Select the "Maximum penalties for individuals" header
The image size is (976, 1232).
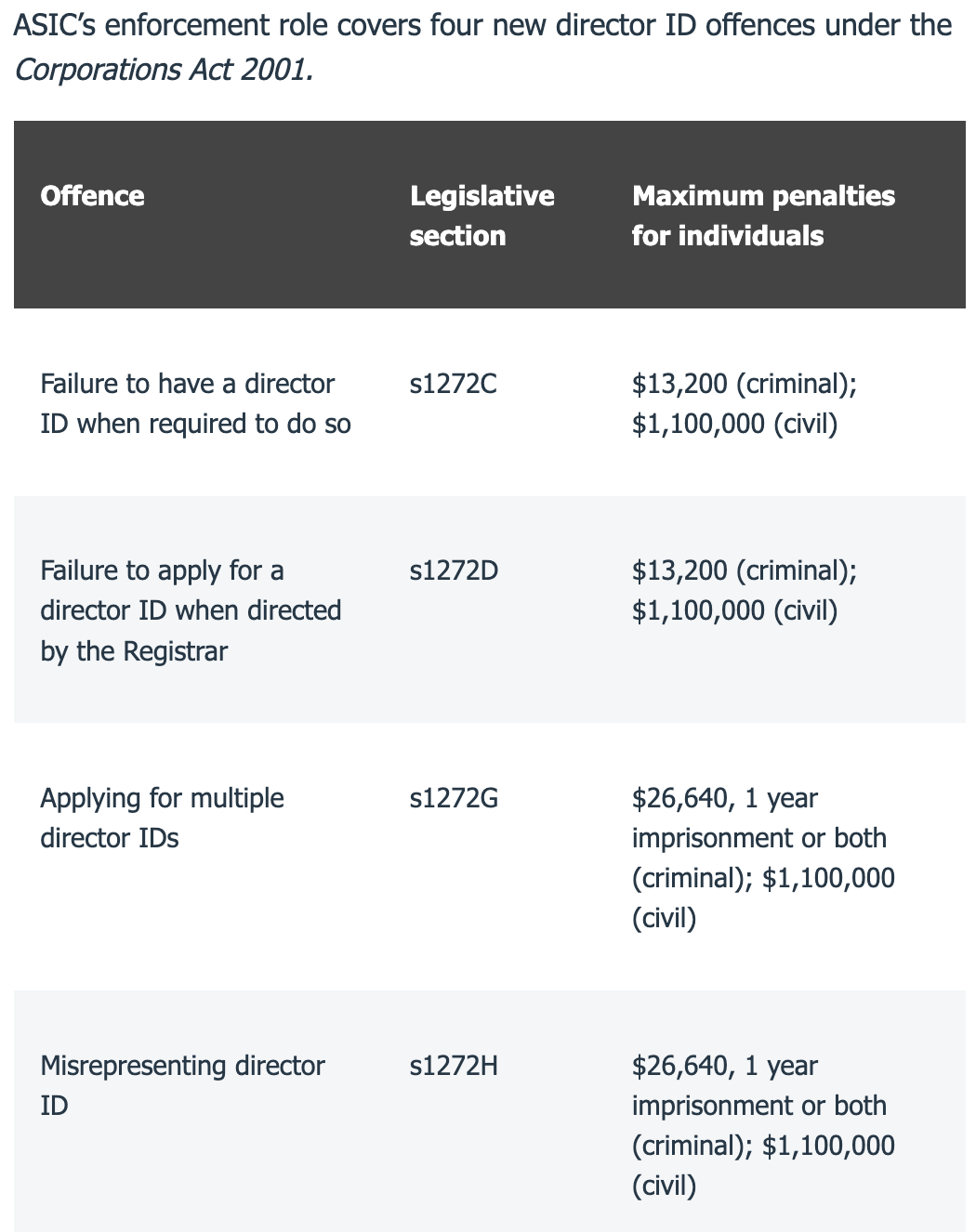pos(763,215)
